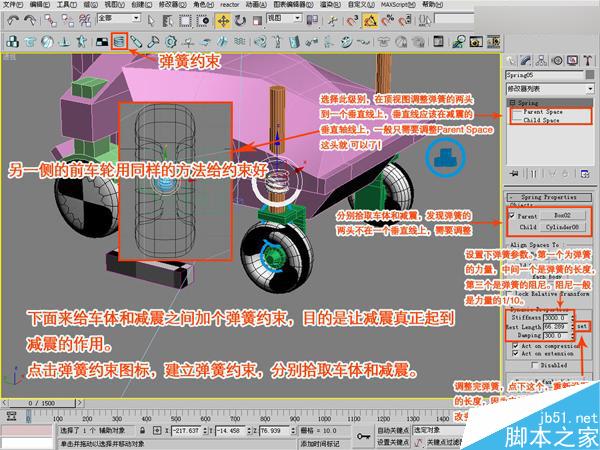Click the Spring06 object name field
Image resolution: width=600 pixels, height=450 pixels.
pyautogui.click(x=544, y=75)
